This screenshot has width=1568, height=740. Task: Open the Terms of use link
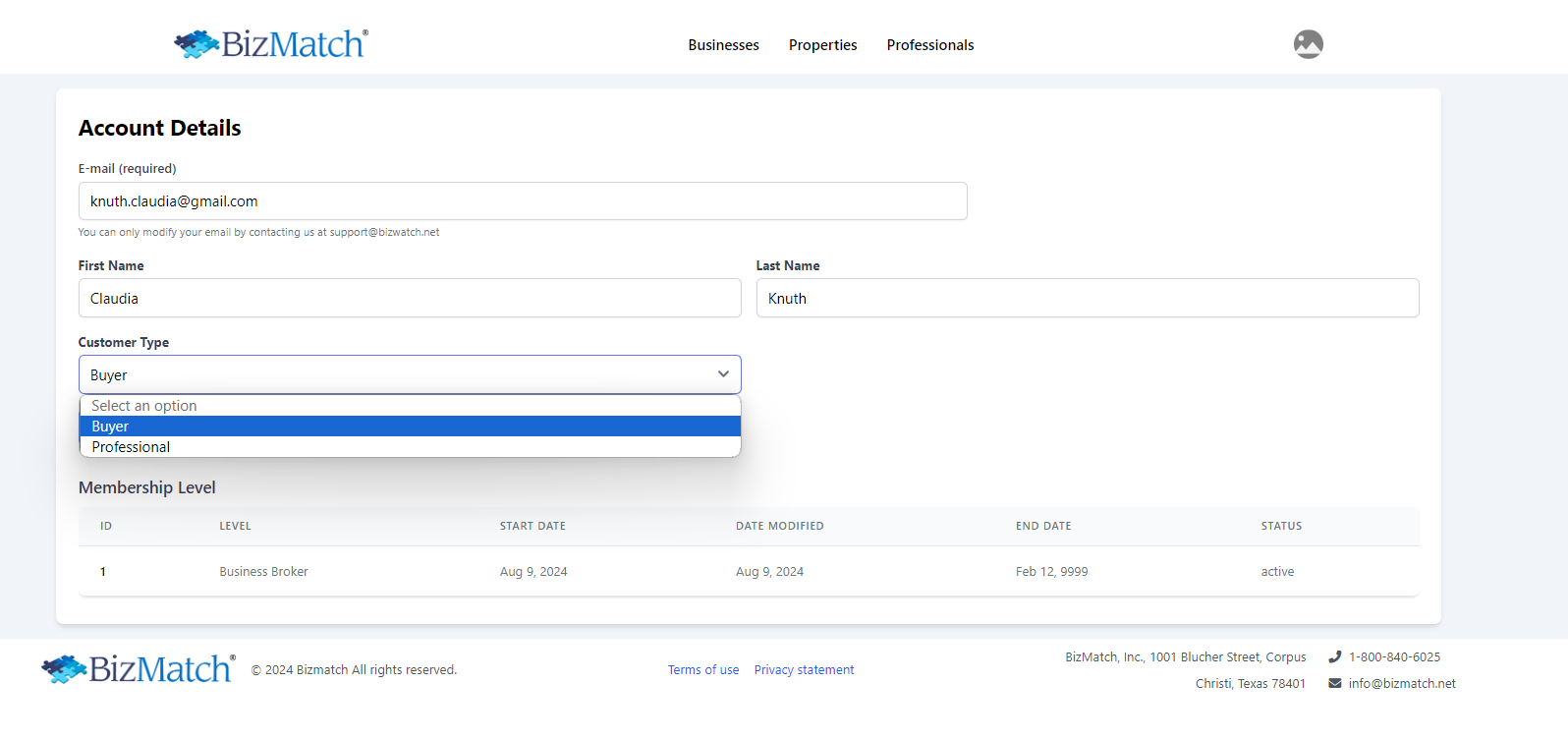coord(702,670)
